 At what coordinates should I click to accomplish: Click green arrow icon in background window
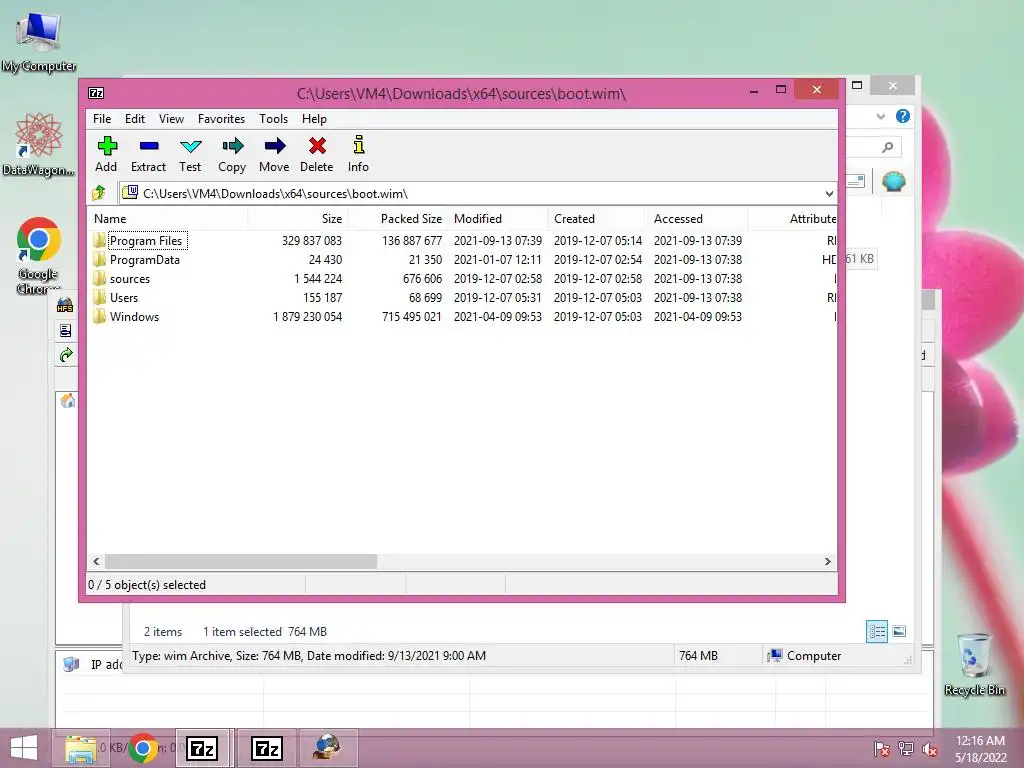66,355
